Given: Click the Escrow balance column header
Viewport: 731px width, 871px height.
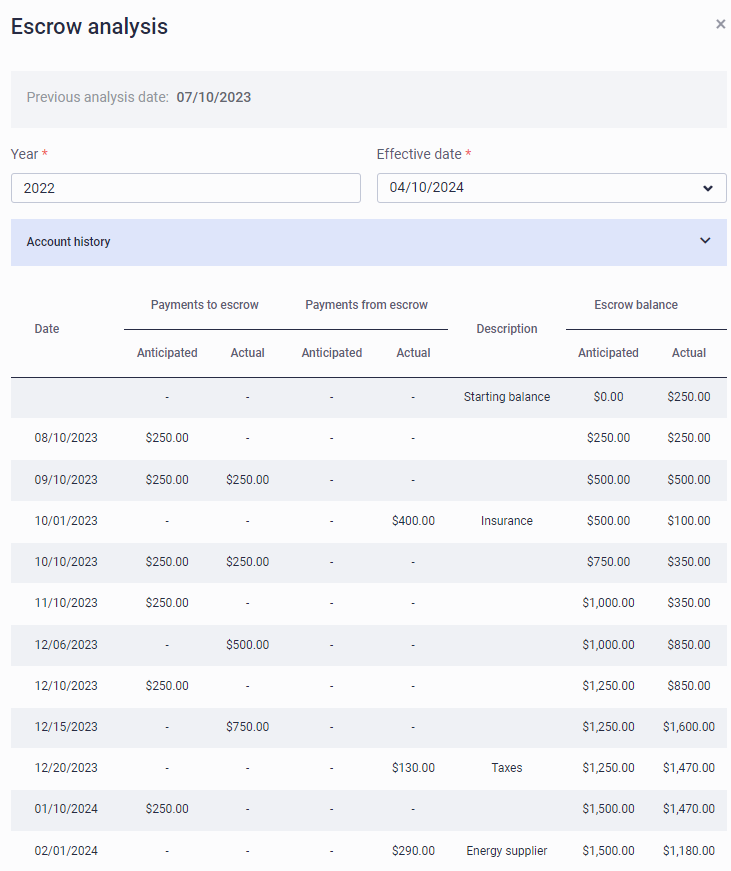Looking at the screenshot, I should pos(636,305).
